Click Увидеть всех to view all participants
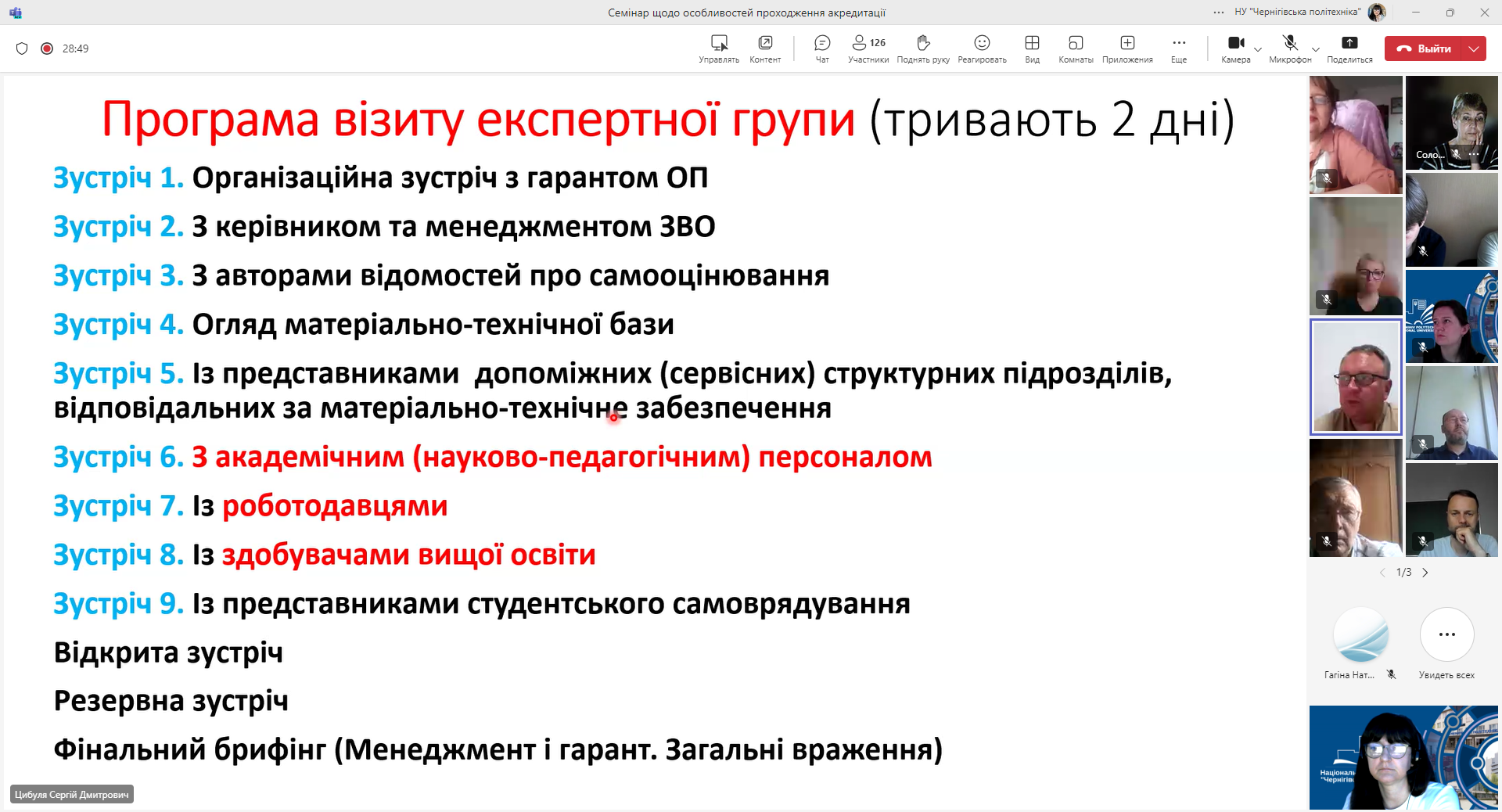Viewport: 1502px width, 812px height. coord(1446,643)
